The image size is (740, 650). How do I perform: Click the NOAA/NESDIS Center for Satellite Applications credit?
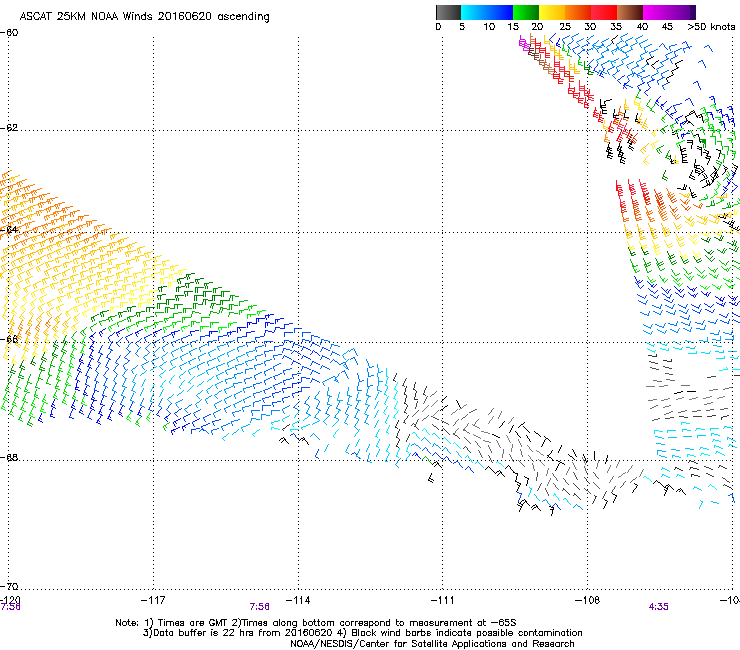point(432,644)
